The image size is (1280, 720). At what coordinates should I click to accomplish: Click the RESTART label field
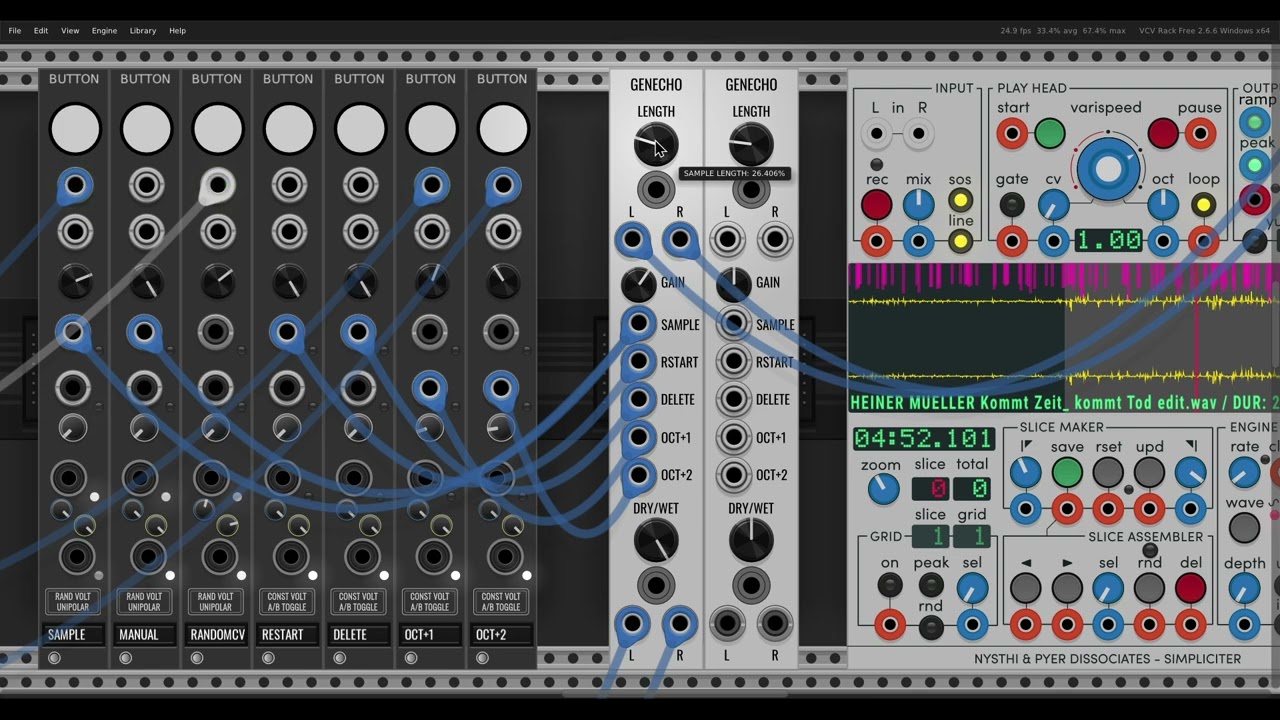click(x=288, y=635)
